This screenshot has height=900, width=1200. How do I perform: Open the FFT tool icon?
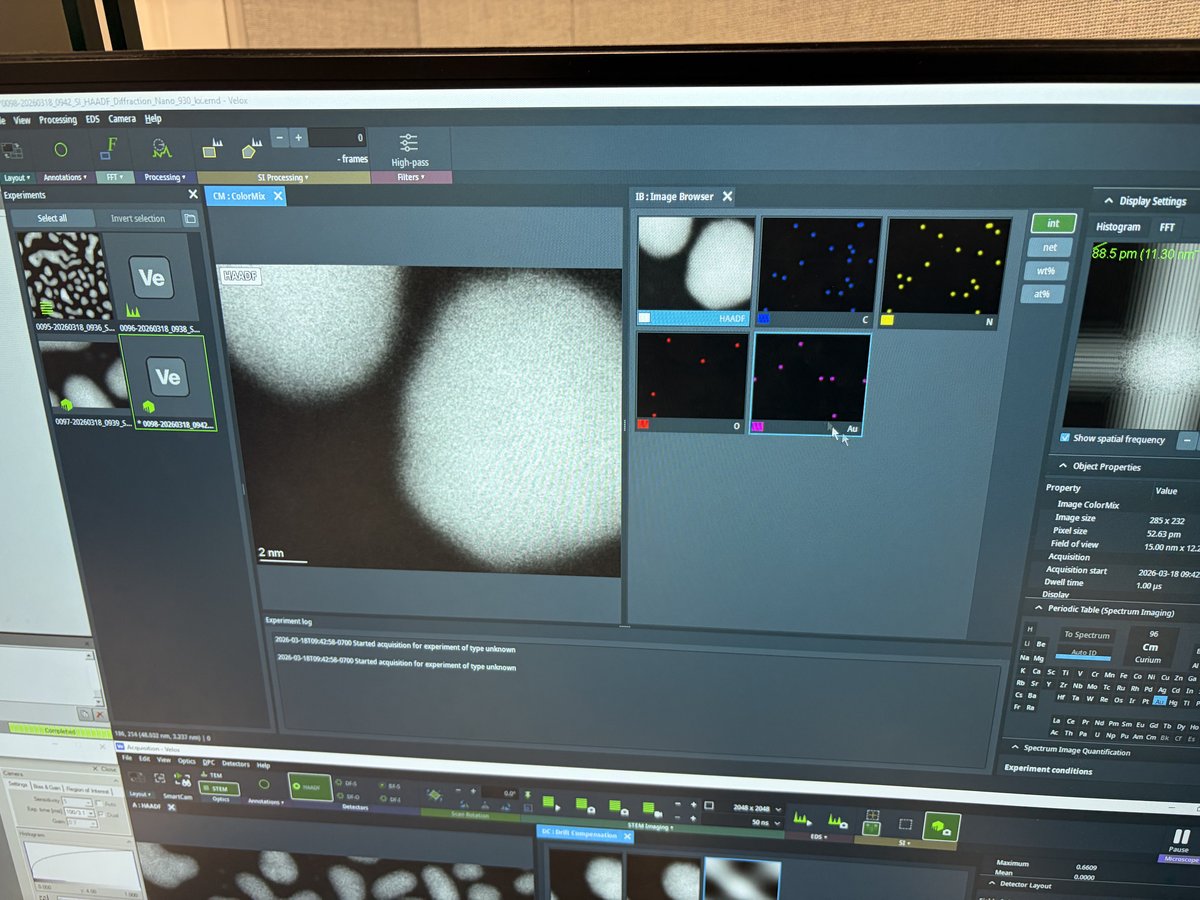coord(110,149)
